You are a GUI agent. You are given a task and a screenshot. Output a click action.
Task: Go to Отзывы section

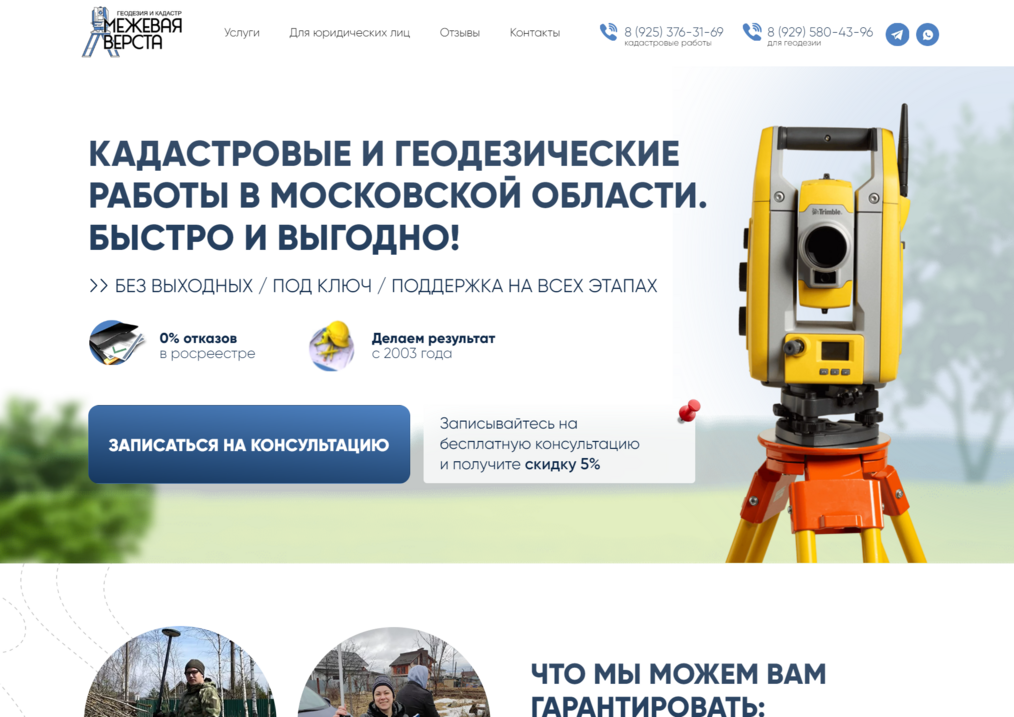point(460,32)
